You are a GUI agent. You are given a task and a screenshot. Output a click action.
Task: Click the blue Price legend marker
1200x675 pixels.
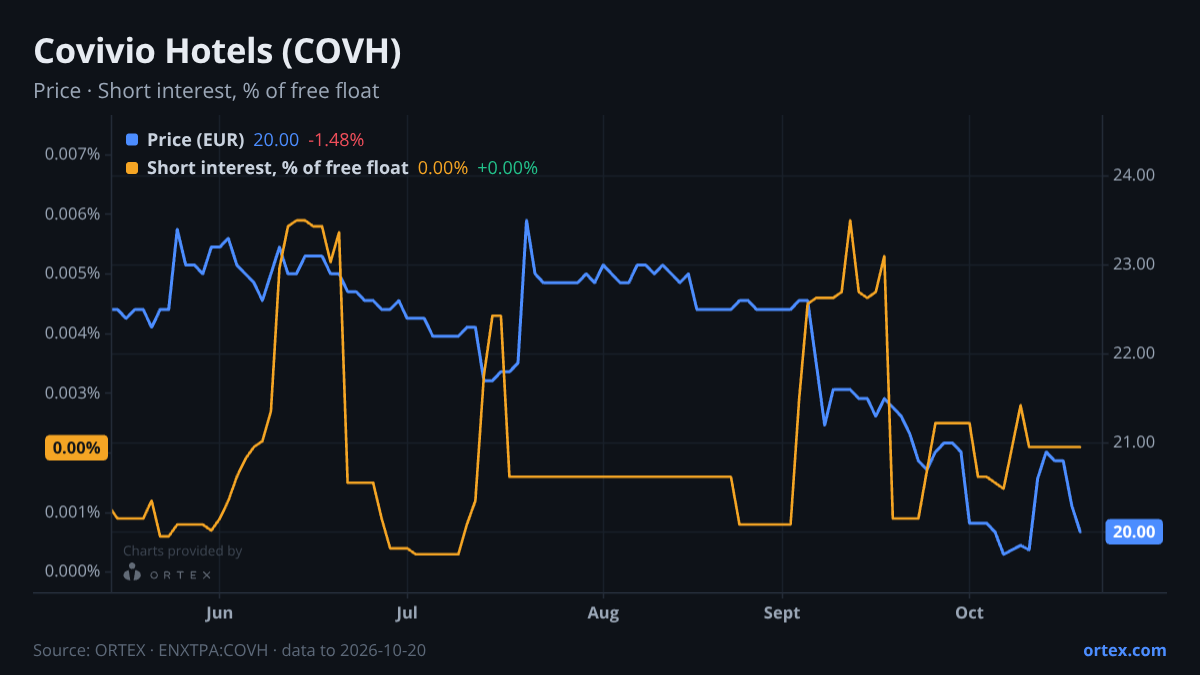point(133,140)
